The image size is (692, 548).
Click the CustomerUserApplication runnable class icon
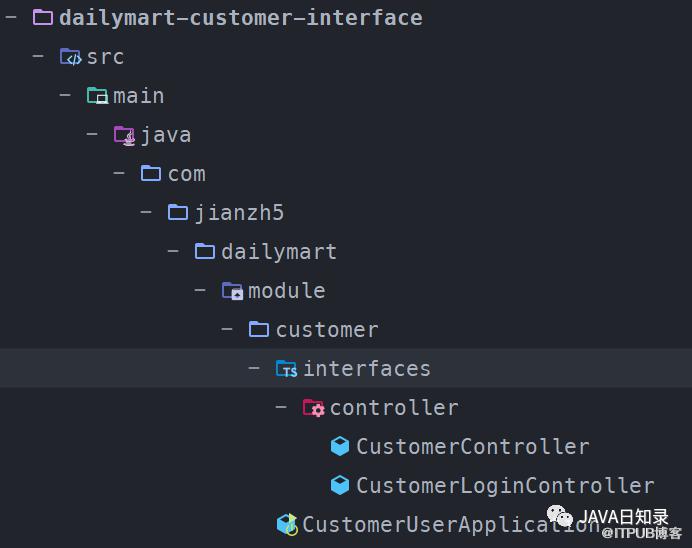pyautogui.click(x=287, y=524)
